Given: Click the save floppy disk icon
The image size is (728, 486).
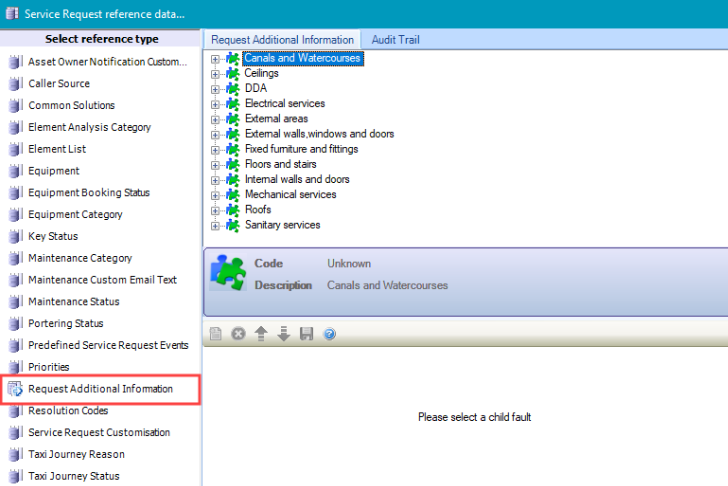Looking at the screenshot, I should click(307, 333).
